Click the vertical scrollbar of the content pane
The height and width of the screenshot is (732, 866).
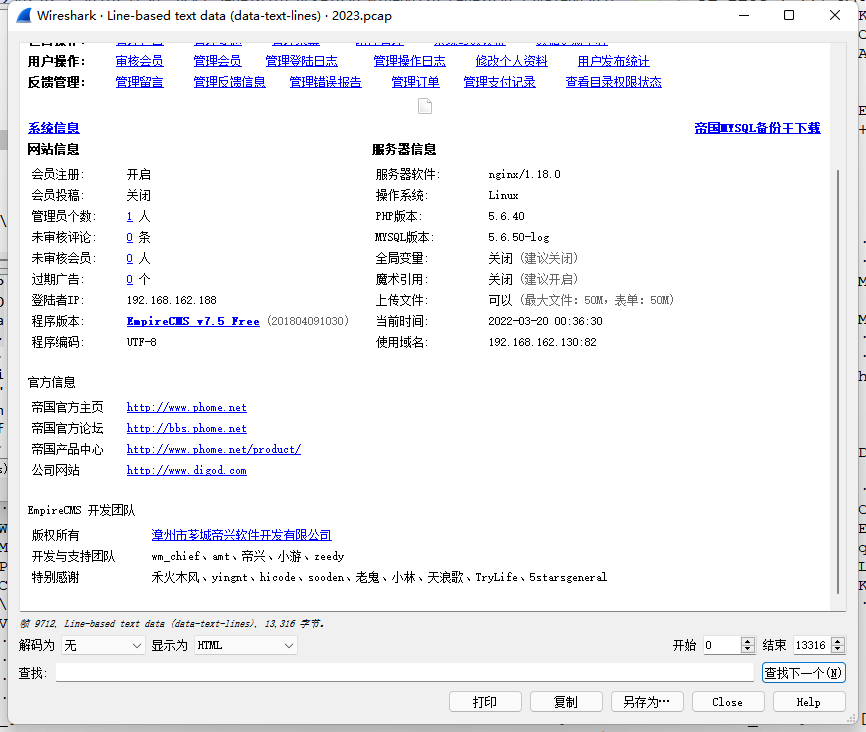click(838, 380)
